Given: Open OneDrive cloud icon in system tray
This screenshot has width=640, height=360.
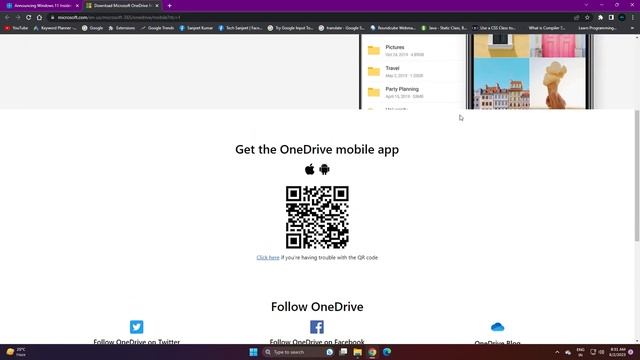Looking at the screenshot, I should 568,352.
